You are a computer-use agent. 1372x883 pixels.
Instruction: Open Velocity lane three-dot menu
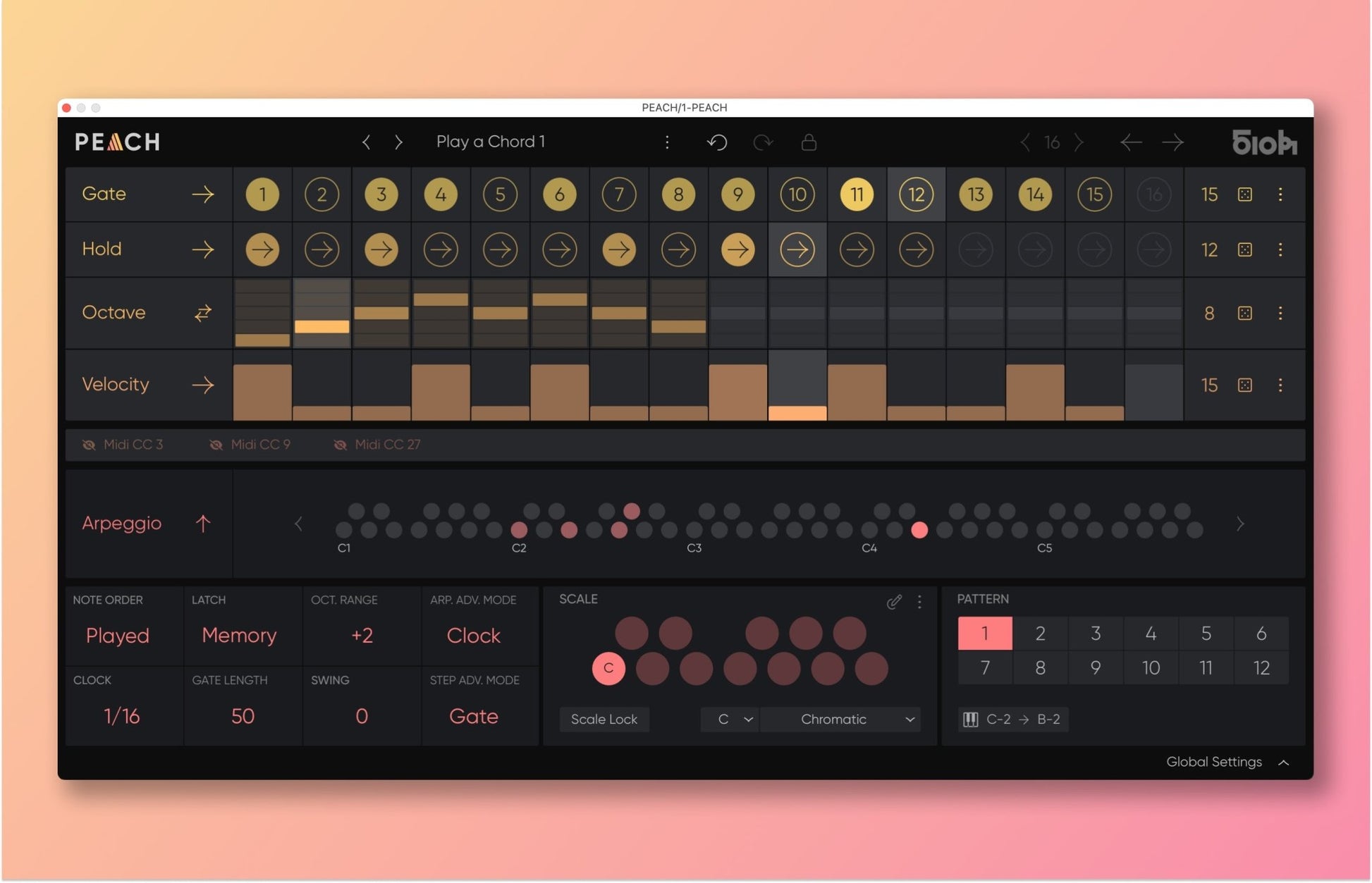pos(1280,385)
